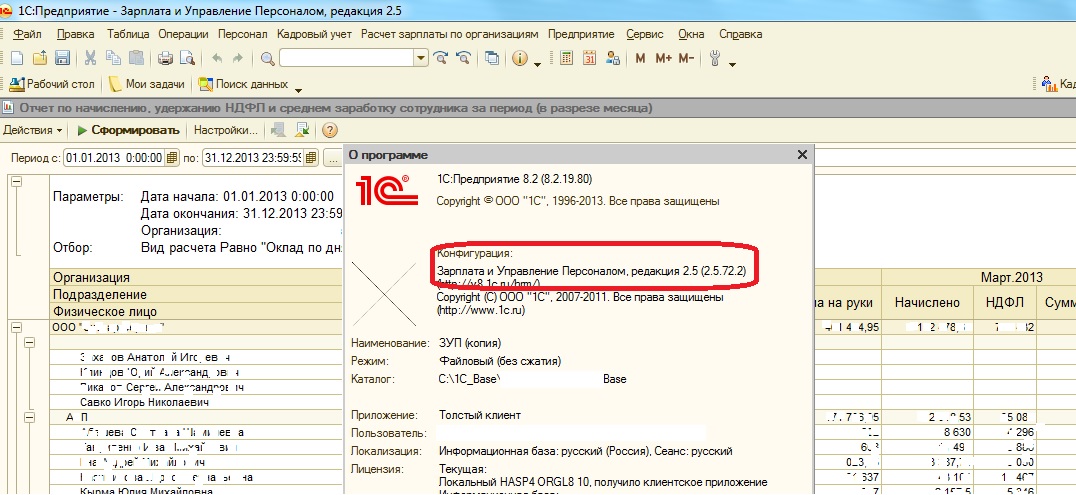Click the report help question icon
1076x495 pixels.
click(329, 130)
